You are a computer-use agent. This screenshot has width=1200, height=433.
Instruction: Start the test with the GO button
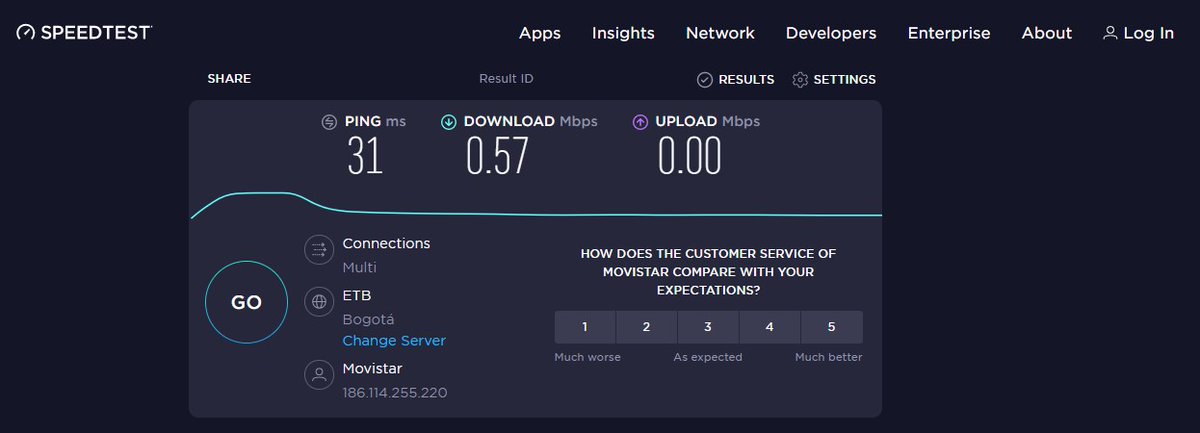tap(246, 303)
